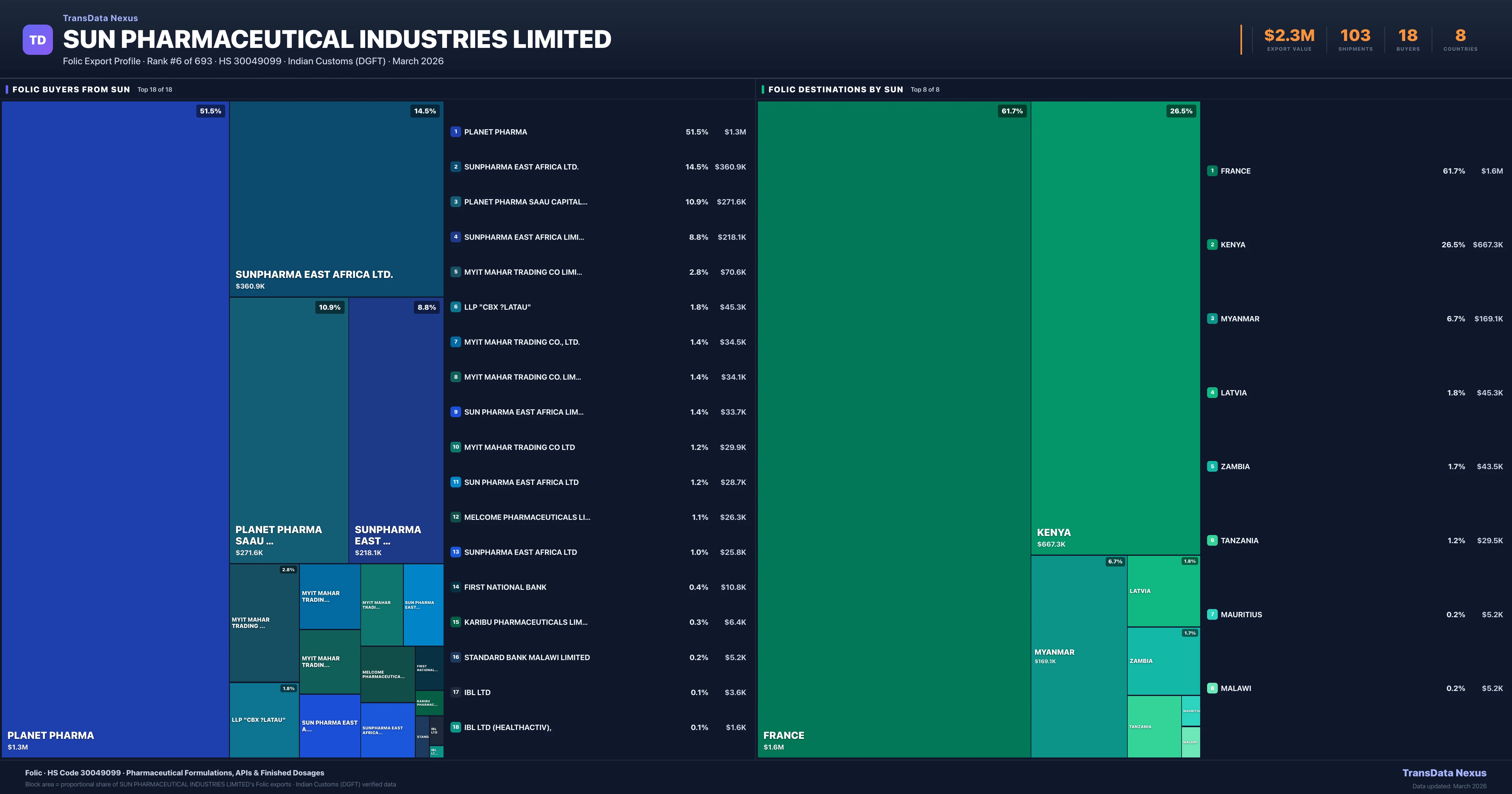Click rank 4 badge beside LATVIA

click(1212, 392)
